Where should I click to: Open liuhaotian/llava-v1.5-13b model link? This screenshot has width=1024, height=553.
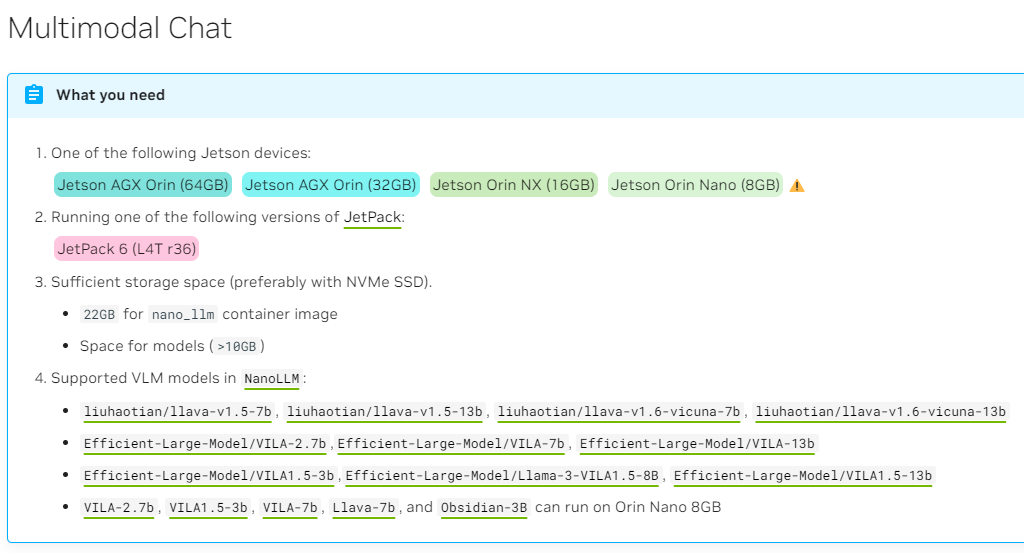click(x=385, y=411)
